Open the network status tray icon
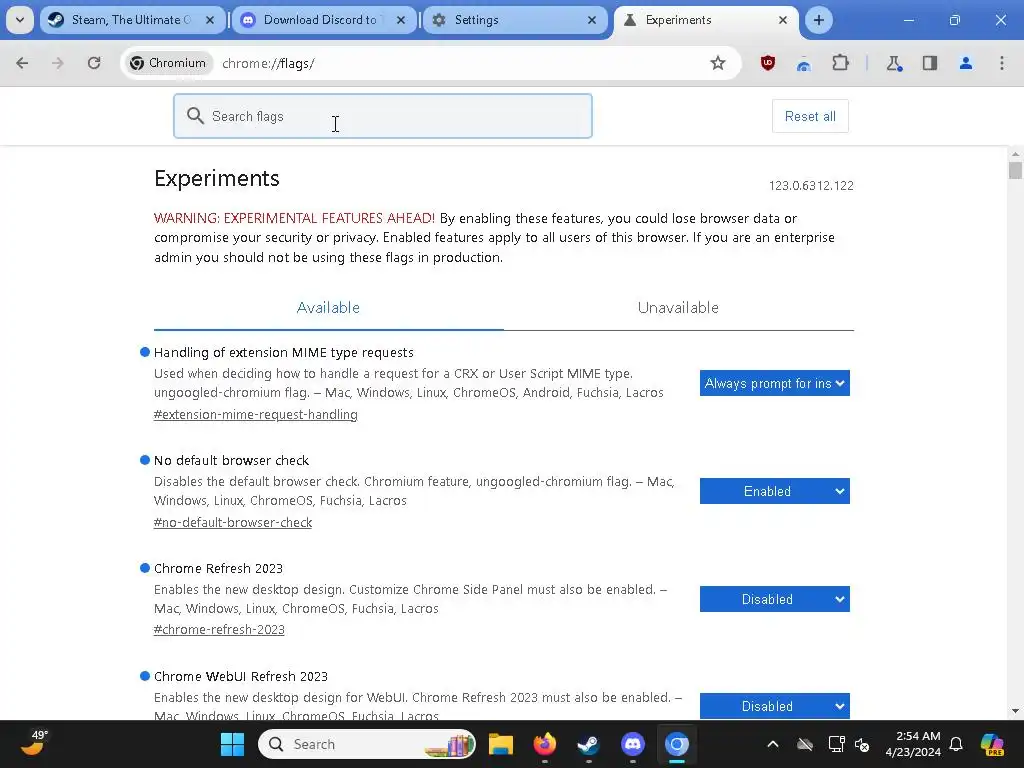 (837, 744)
